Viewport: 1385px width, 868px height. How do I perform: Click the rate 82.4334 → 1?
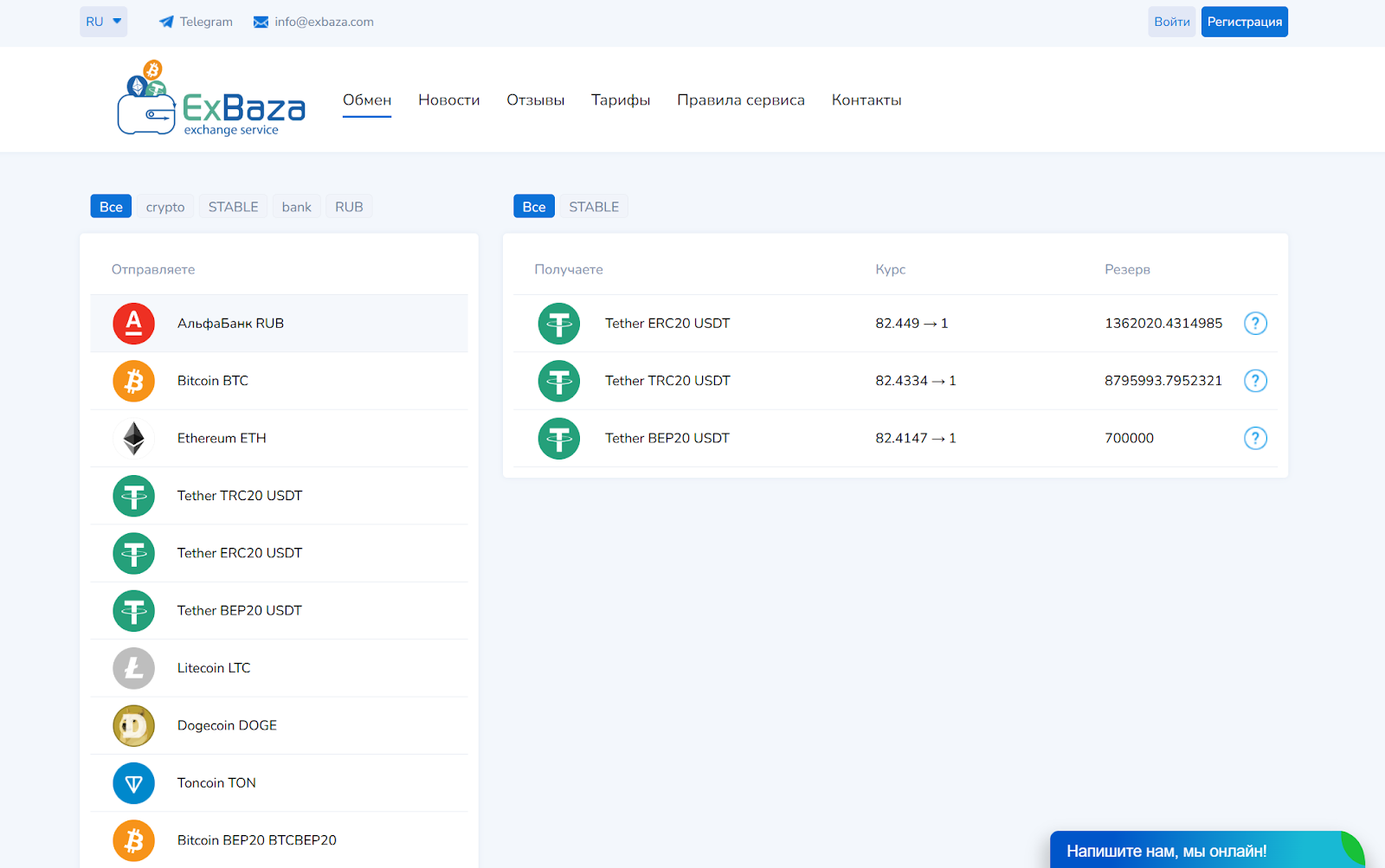(916, 381)
